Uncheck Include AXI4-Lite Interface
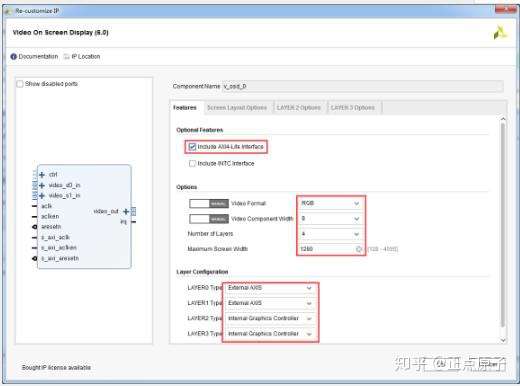520x386 pixels. click(192, 147)
